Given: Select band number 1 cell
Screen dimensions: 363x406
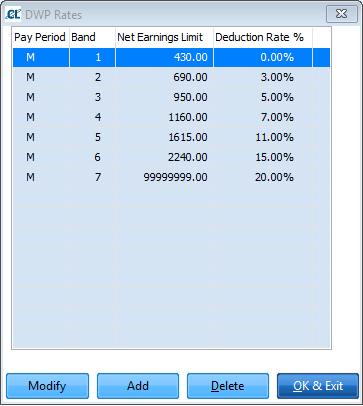Looking at the screenshot, I should coord(92,57).
